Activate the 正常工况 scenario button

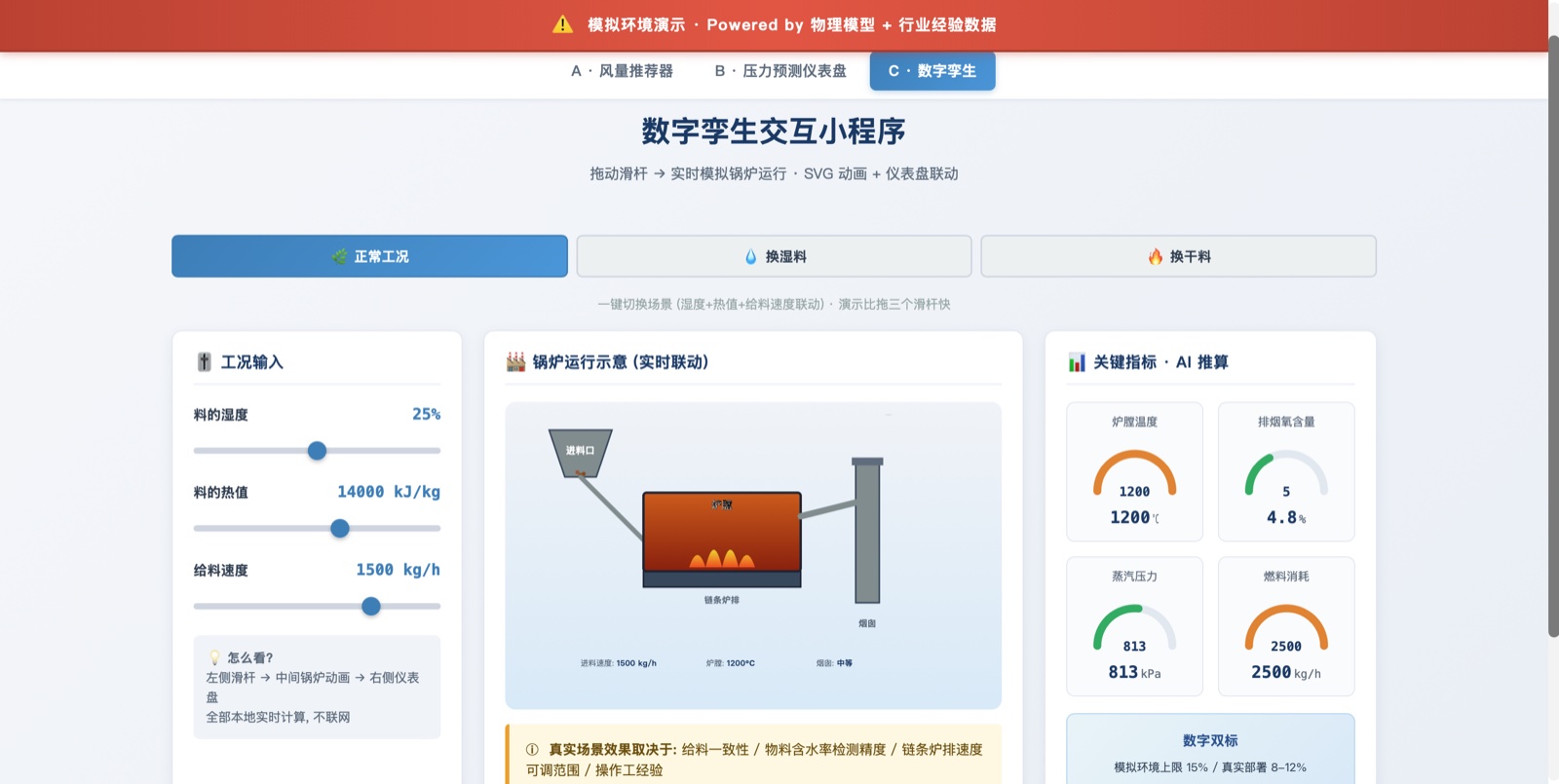[369, 256]
